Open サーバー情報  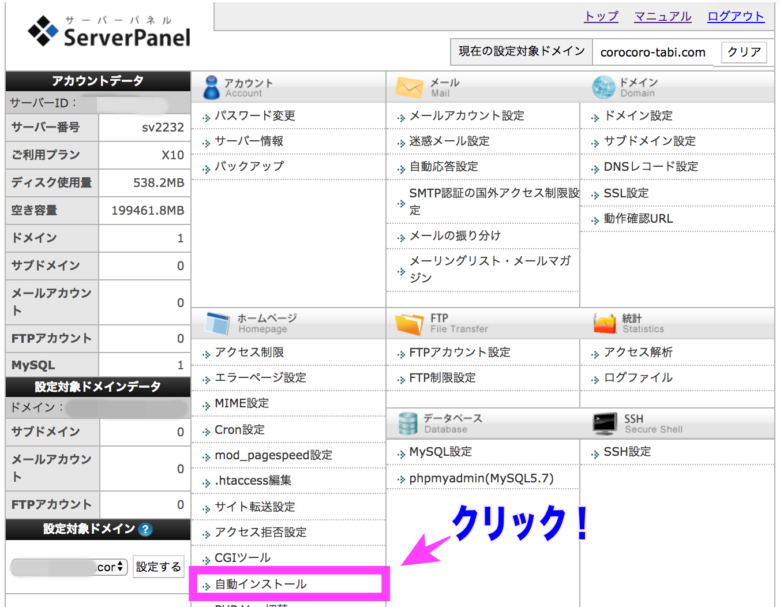[249, 141]
